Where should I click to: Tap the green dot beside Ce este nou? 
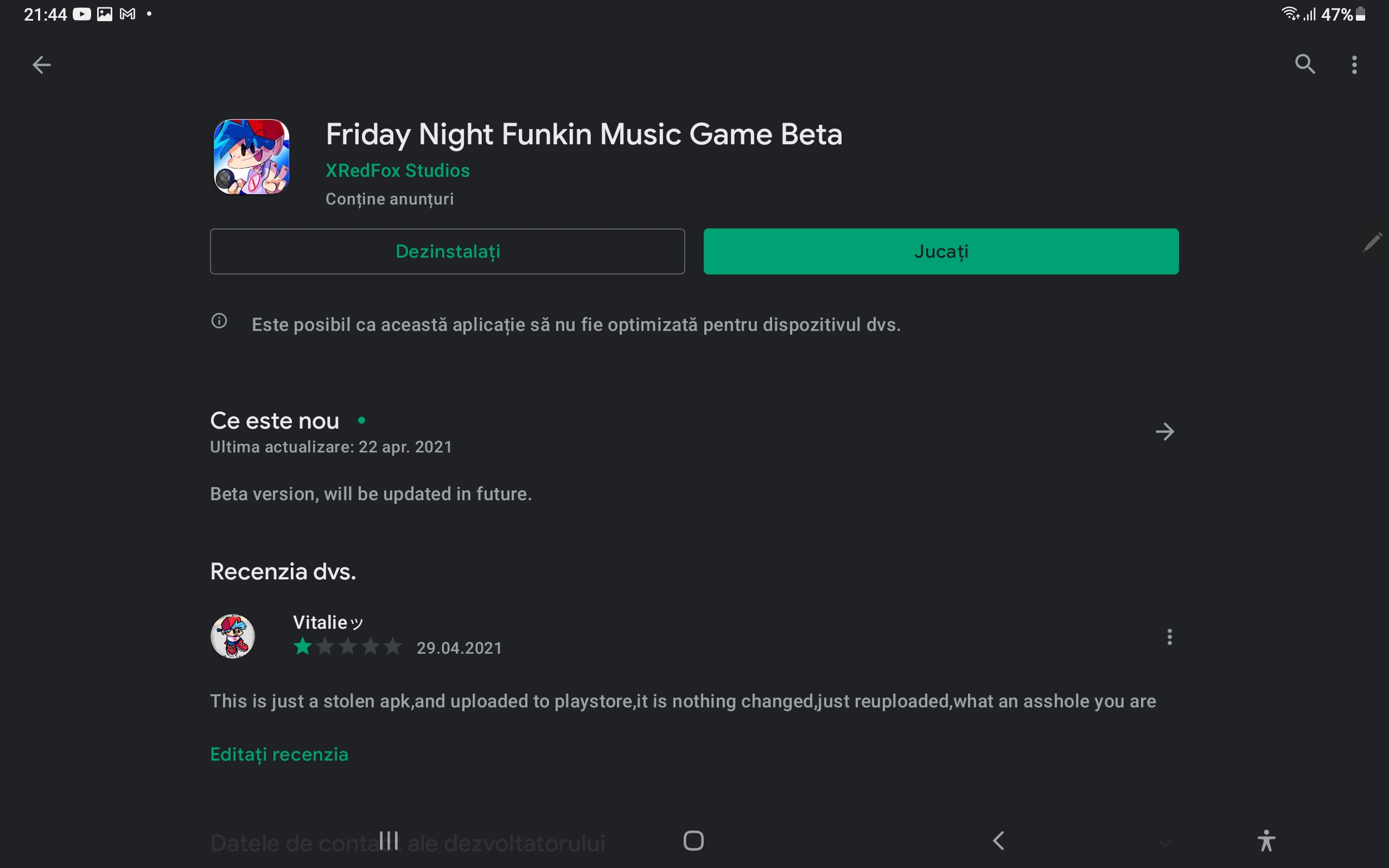tap(362, 420)
